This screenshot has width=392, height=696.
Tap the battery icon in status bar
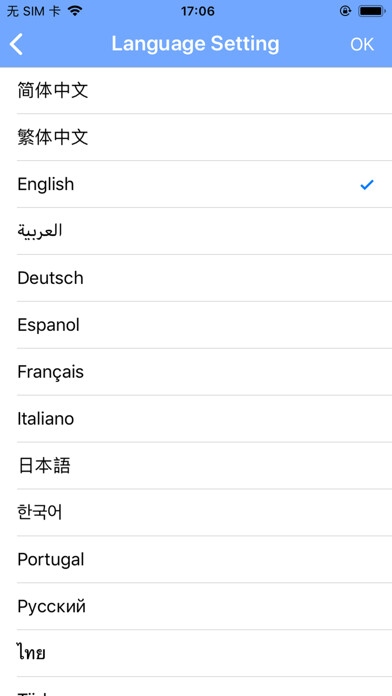click(371, 11)
